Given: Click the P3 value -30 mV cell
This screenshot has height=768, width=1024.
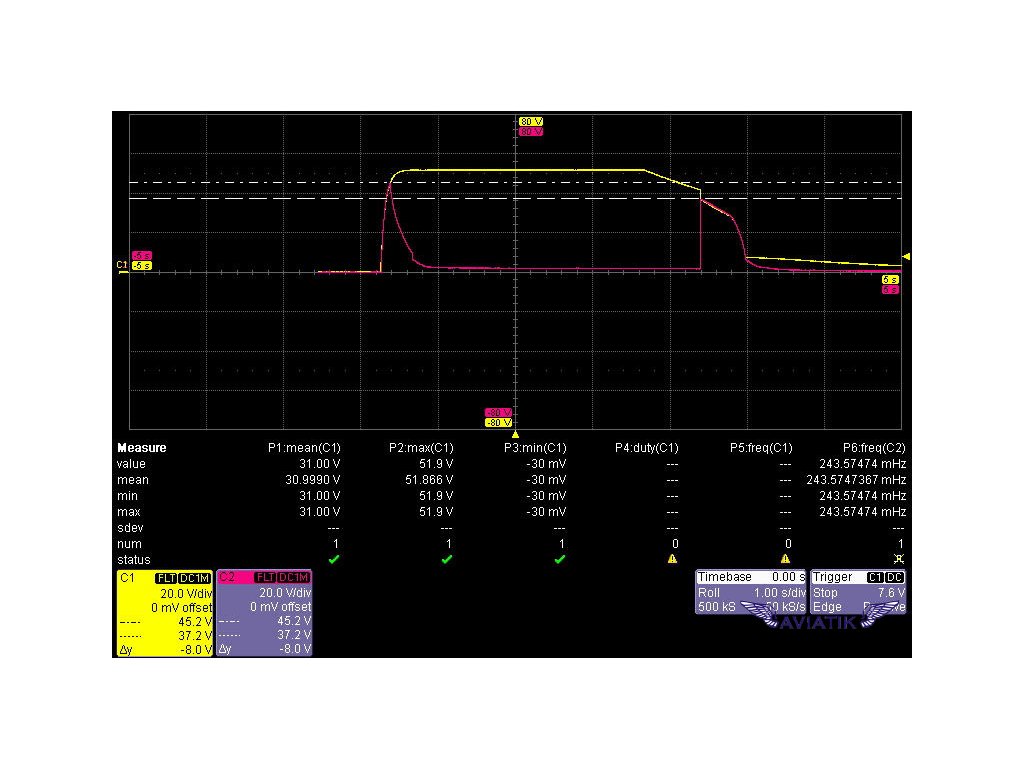Looking at the screenshot, I should click(546, 464).
